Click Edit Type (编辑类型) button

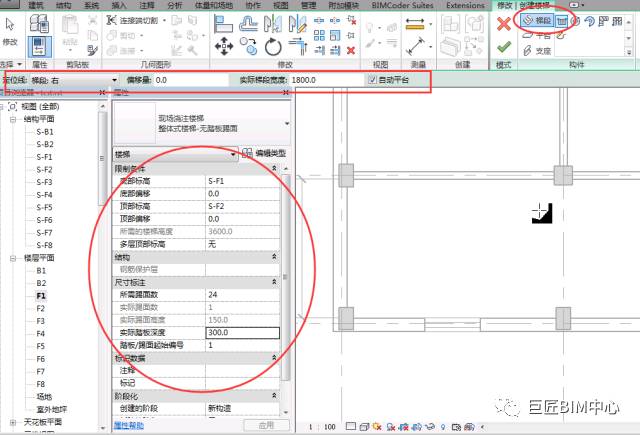264,153
